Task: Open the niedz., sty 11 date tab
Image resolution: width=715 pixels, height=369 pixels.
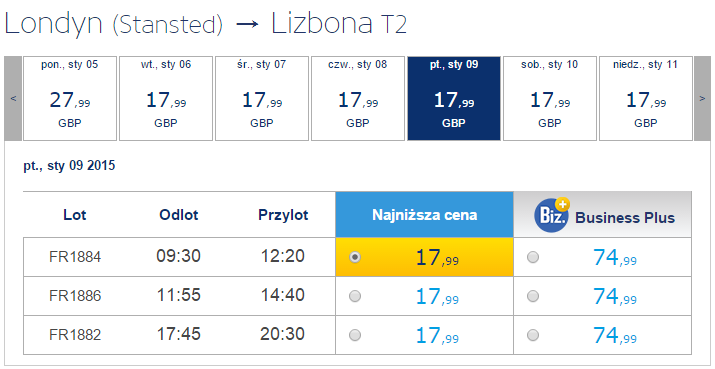Action: pos(646,99)
